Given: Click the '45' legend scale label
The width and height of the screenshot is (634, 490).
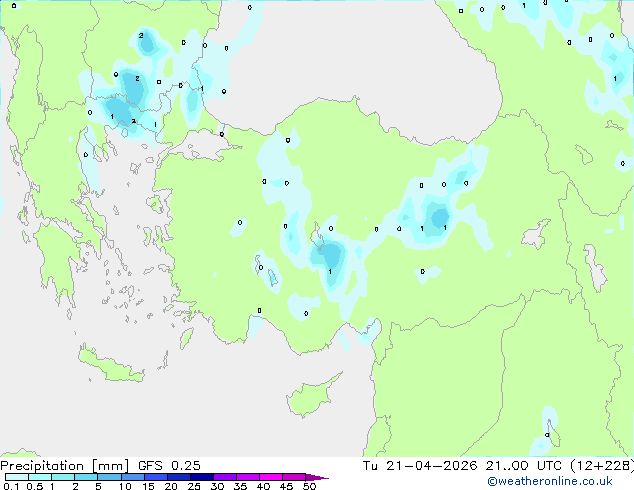Looking at the screenshot, I should click(286, 486).
